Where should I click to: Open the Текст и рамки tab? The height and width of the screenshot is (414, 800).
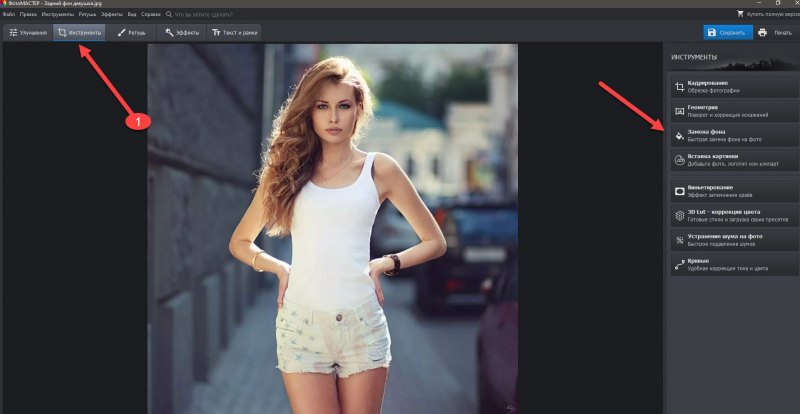(235, 33)
